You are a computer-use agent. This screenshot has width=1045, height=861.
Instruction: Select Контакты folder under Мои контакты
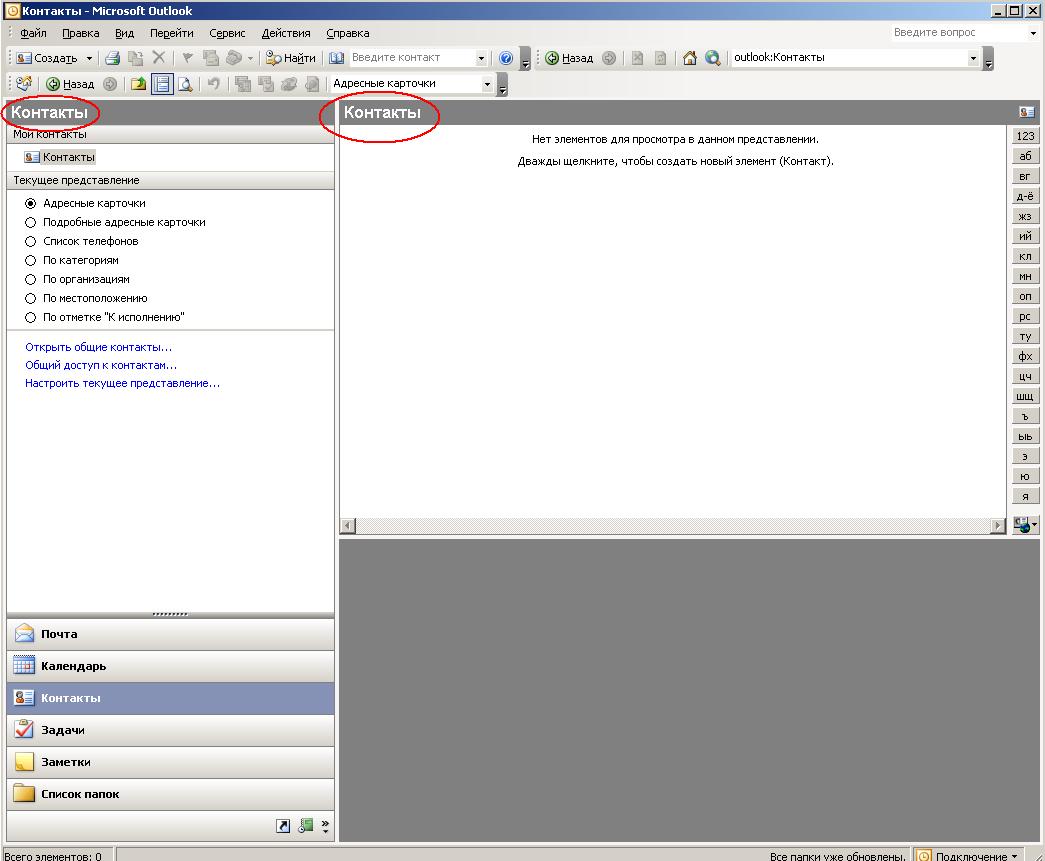[x=60, y=157]
